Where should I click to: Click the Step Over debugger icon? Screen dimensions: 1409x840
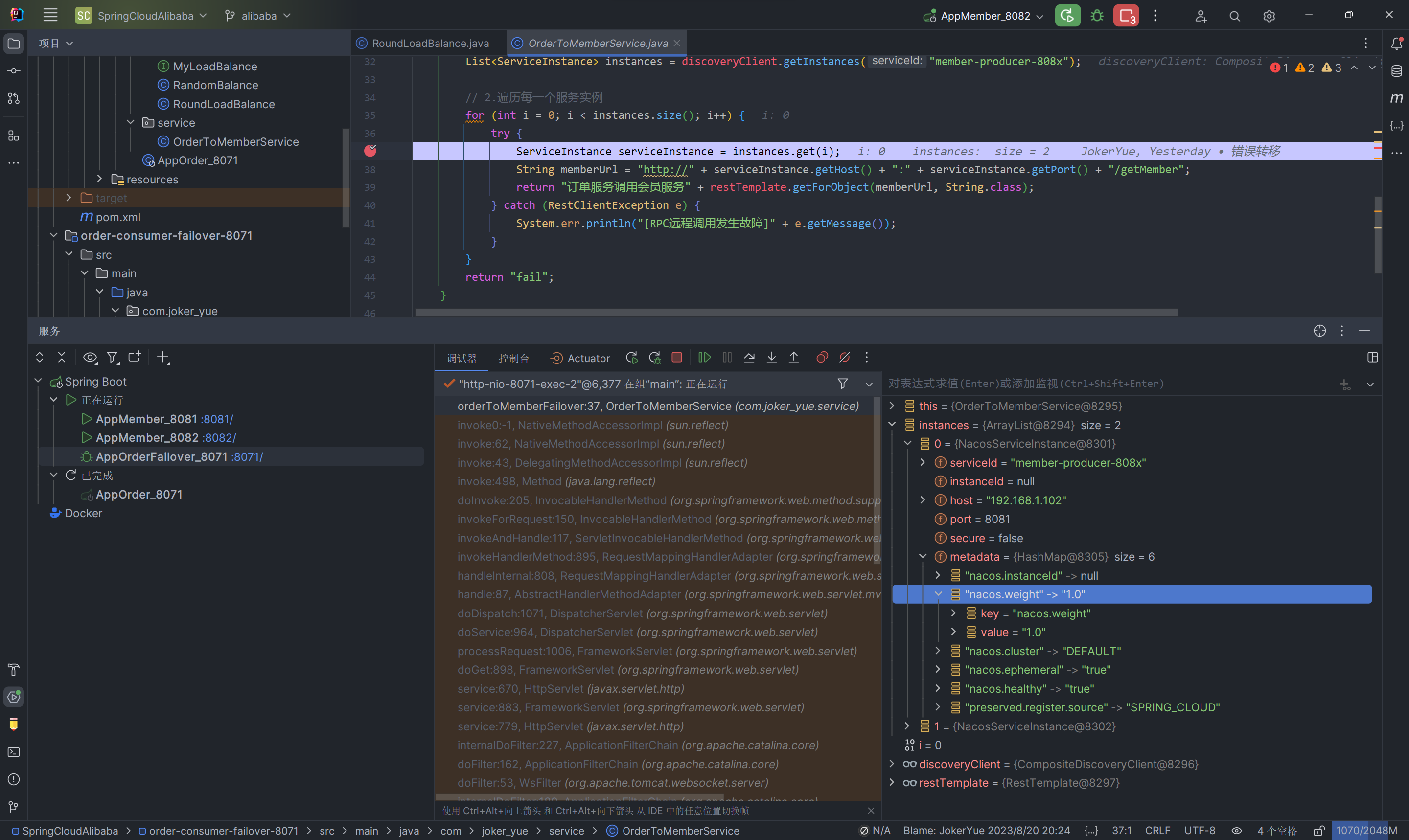(x=749, y=358)
